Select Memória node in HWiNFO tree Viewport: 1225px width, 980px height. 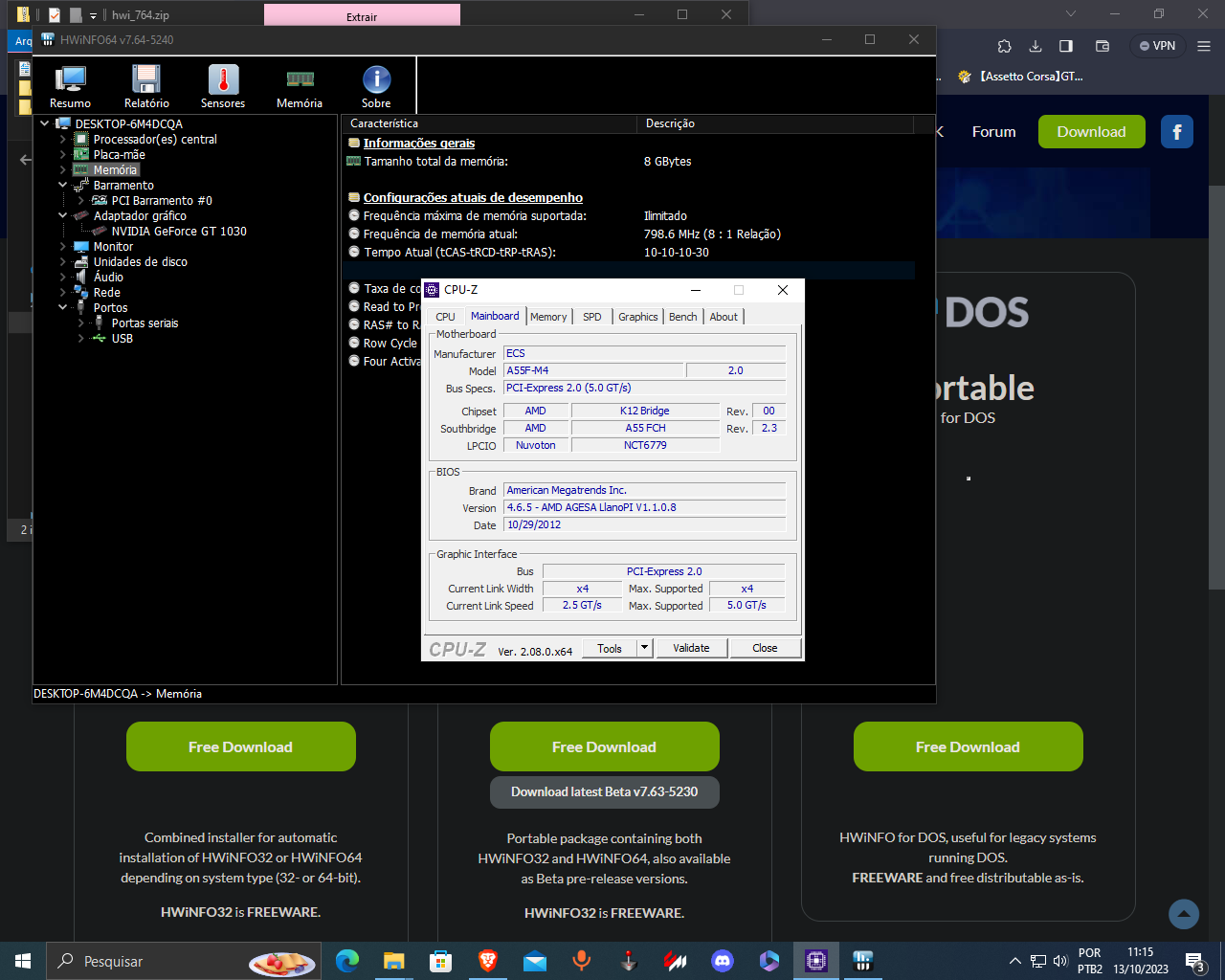coord(115,169)
